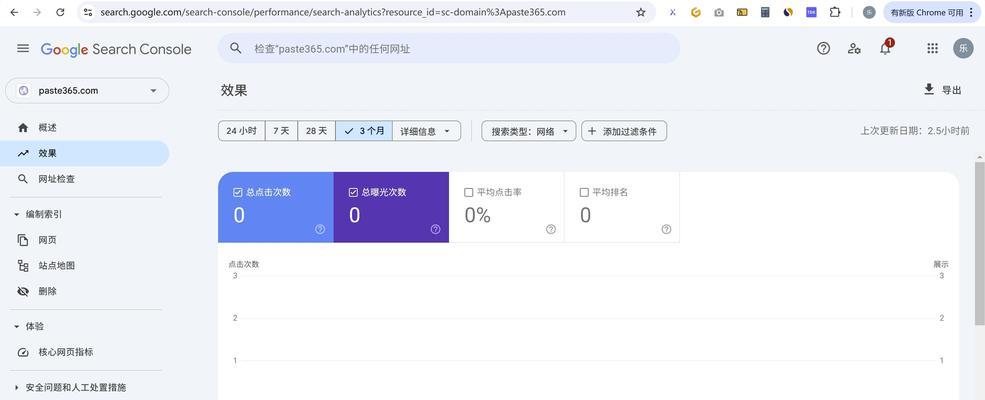Screen dimensions: 985x400
Task: Click the calculator extension icon
Action: [x=765, y=12]
